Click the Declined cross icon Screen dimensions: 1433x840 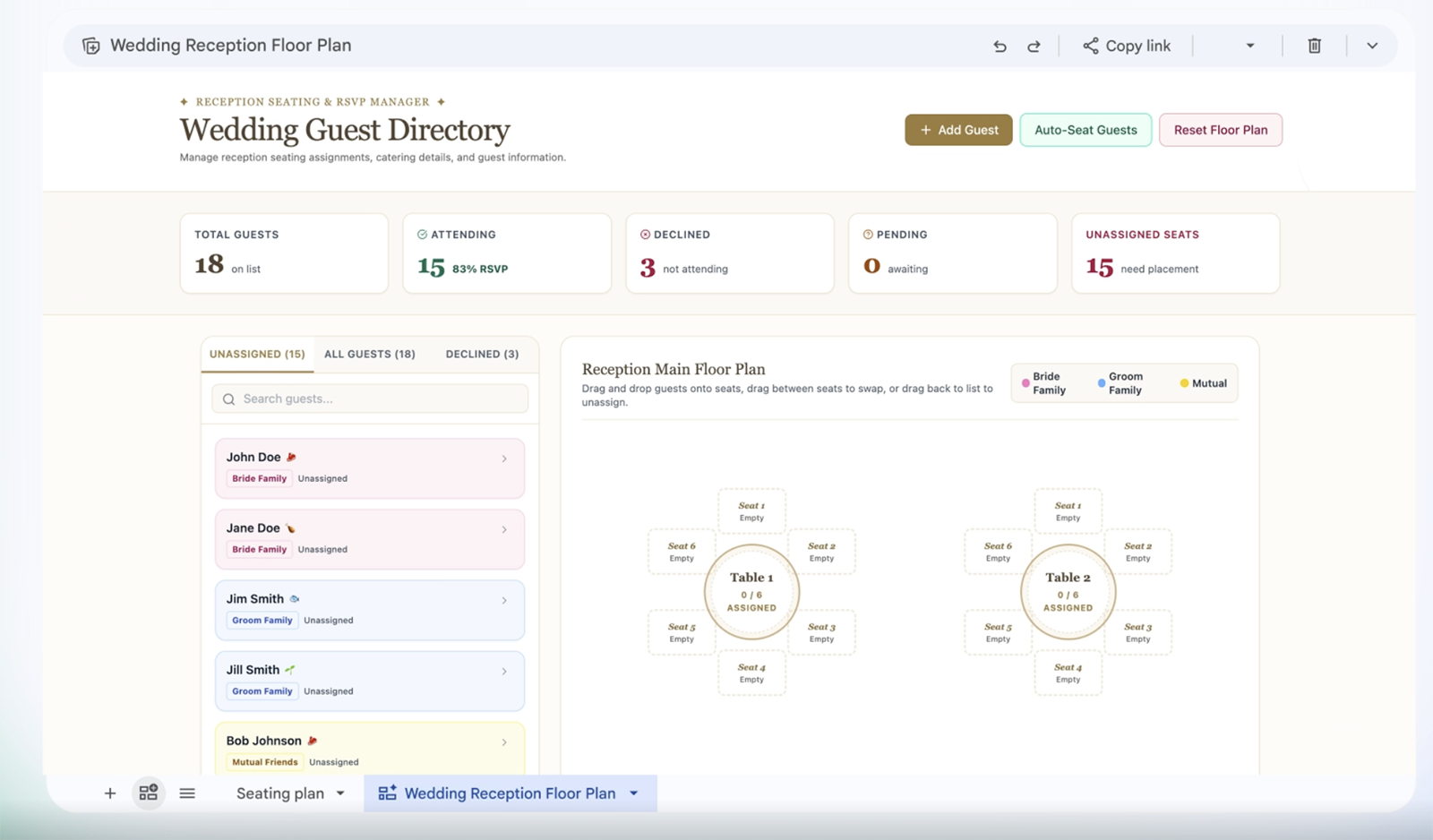pyautogui.click(x=645, y=235)
